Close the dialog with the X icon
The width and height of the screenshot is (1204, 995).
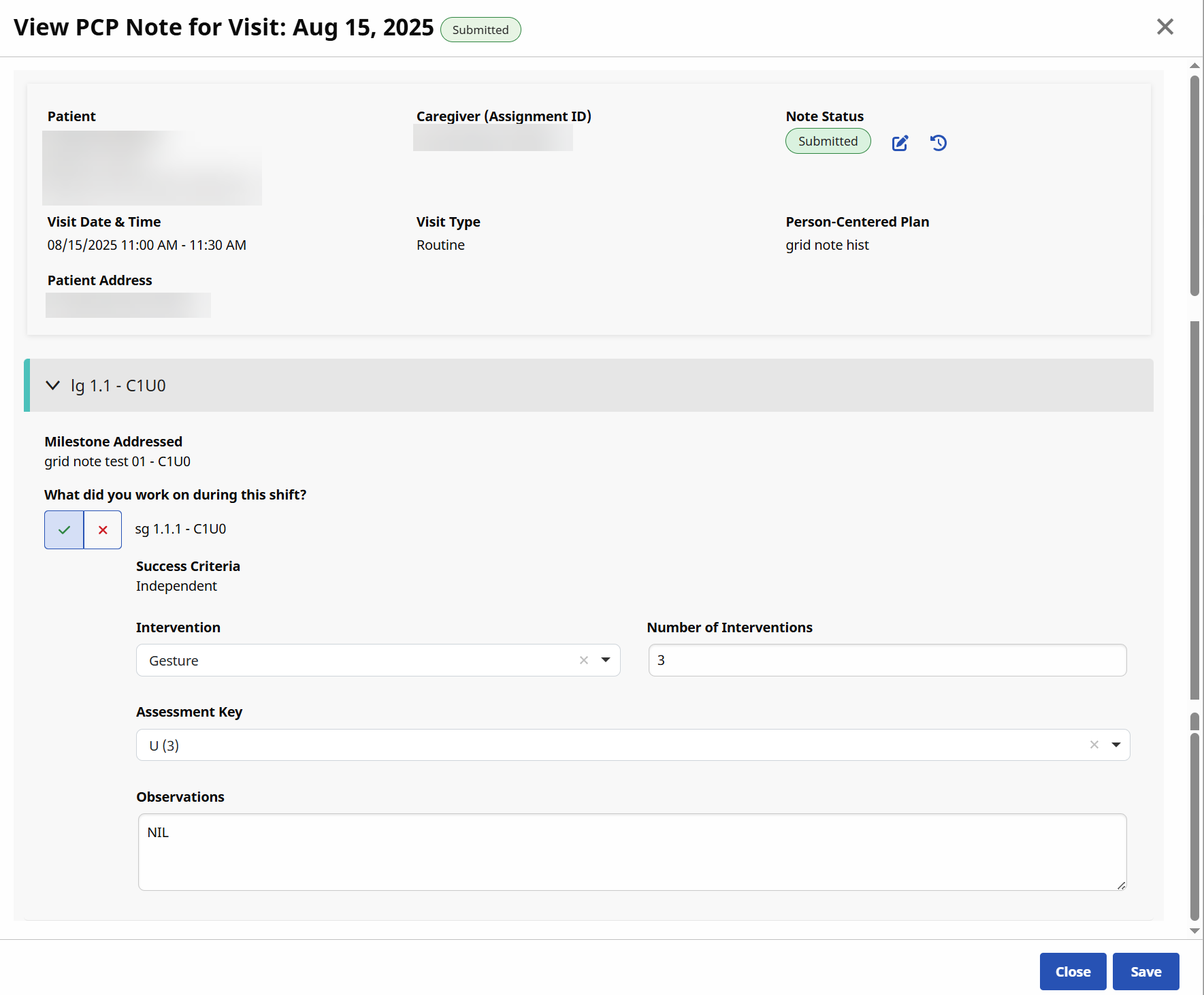[1165, 27]
